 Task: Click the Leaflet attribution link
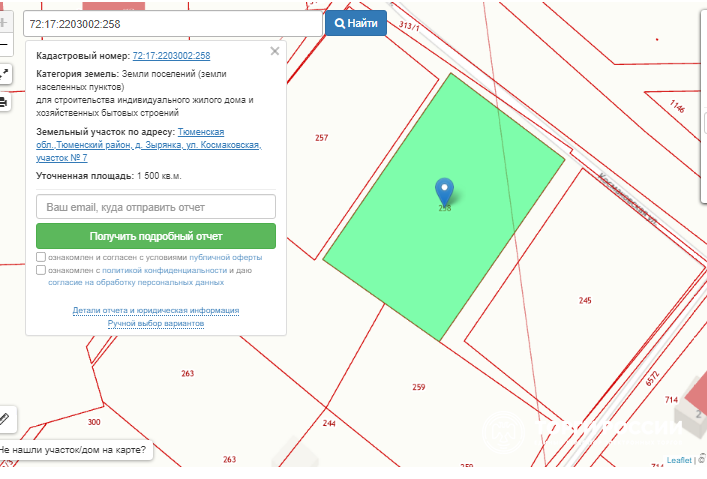[x=679, y=461]
